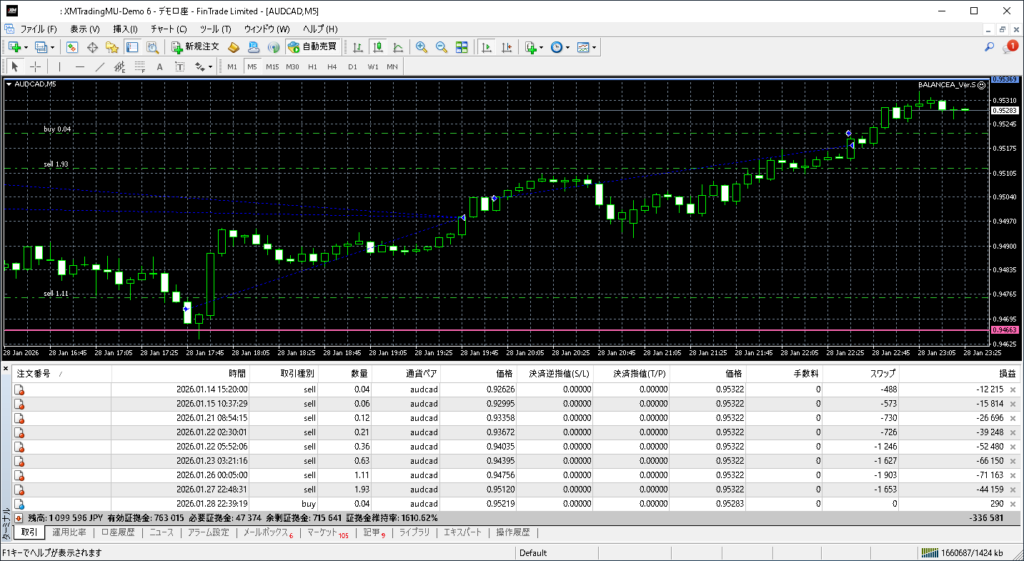
Task: Click the pink 0.94663 price level label
Action: tap(1004, 329)
